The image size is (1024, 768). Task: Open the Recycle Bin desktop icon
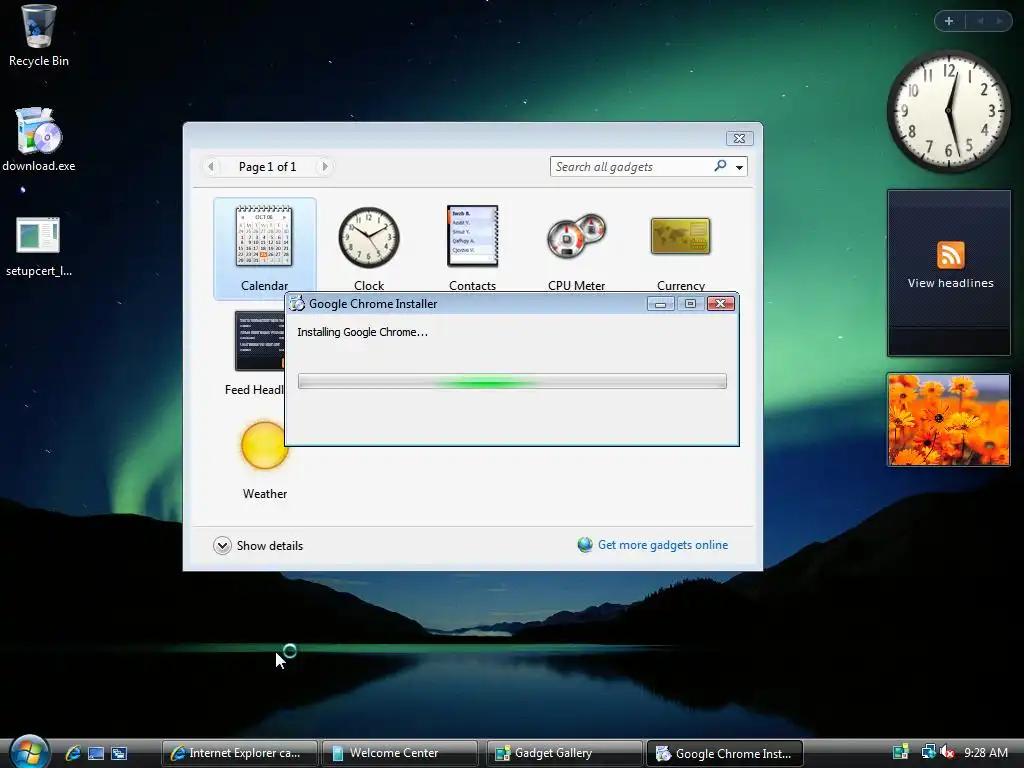pyautogui.click(x=39, y=26)
